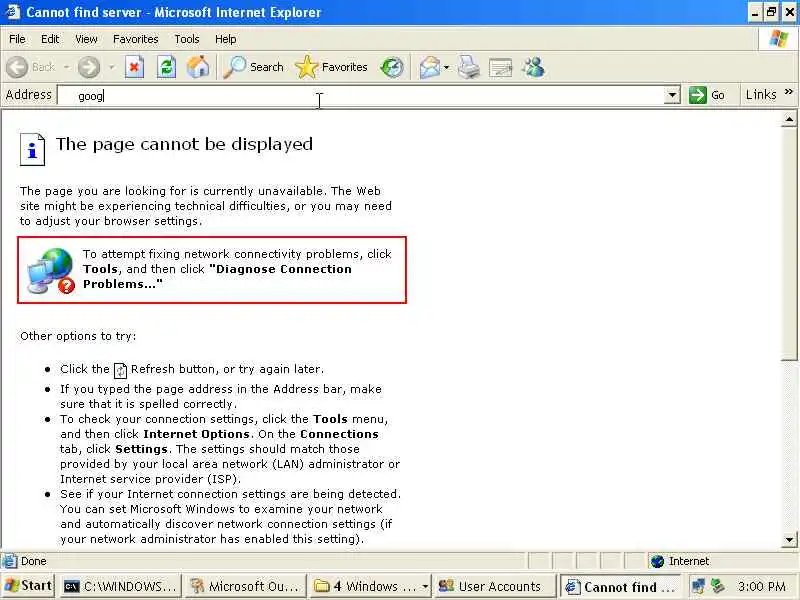Open the Favorites menu
The width and height of the screenshot is (800, 600).
(x=136, y=39)
